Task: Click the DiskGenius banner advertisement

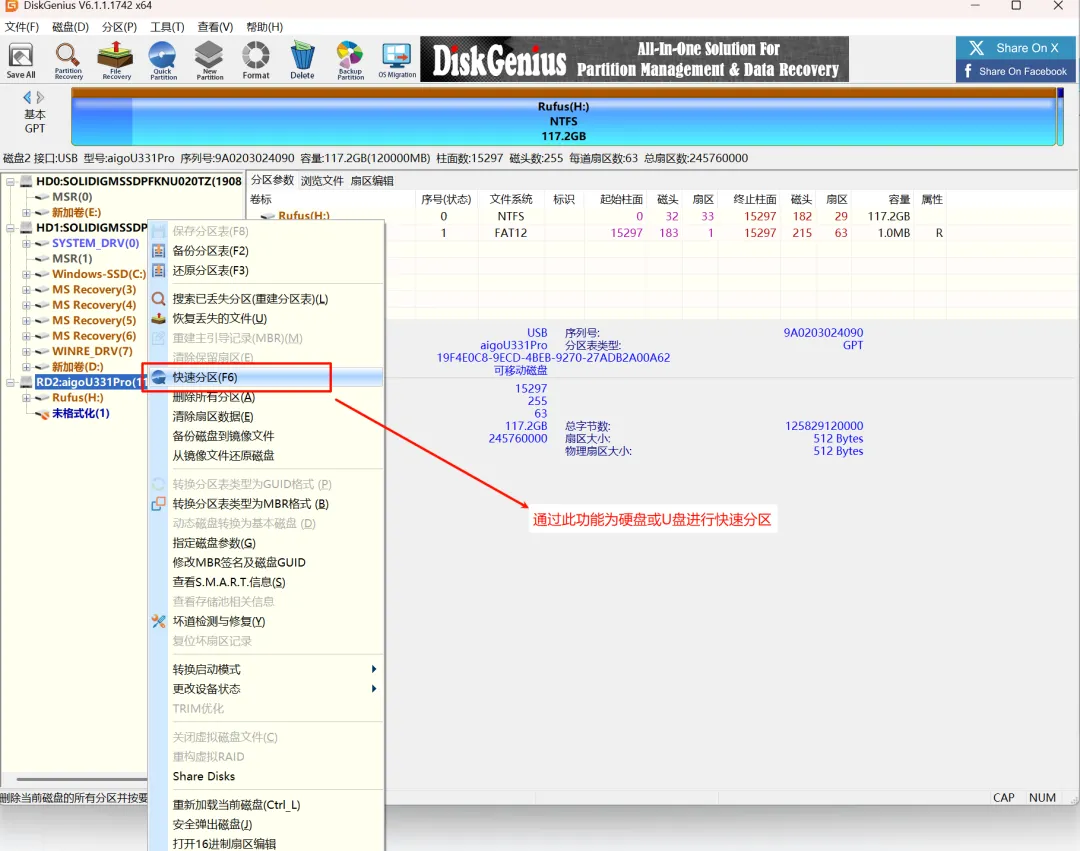Action: point(634,59)
